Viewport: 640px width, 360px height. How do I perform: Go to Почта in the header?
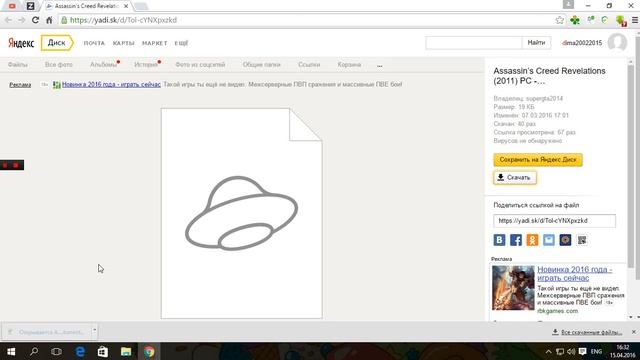94,43
